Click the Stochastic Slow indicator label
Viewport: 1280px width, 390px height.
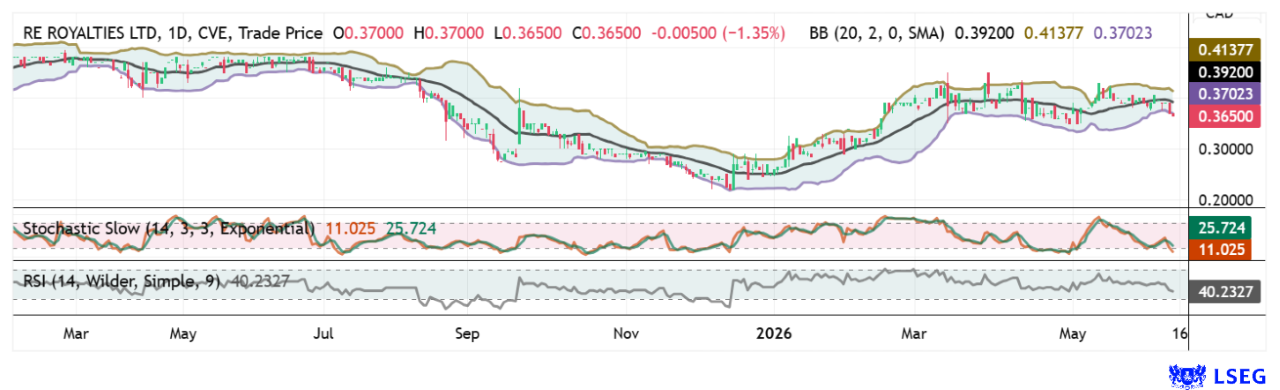pyautogui.click(x=169, y=229)
